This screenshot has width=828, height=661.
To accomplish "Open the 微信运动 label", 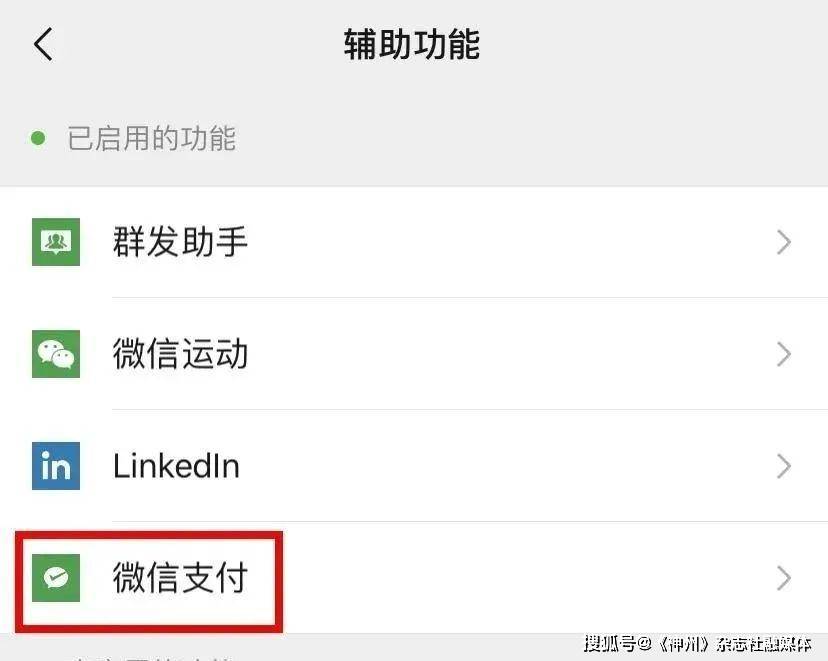I will click(x=180, y=354).
